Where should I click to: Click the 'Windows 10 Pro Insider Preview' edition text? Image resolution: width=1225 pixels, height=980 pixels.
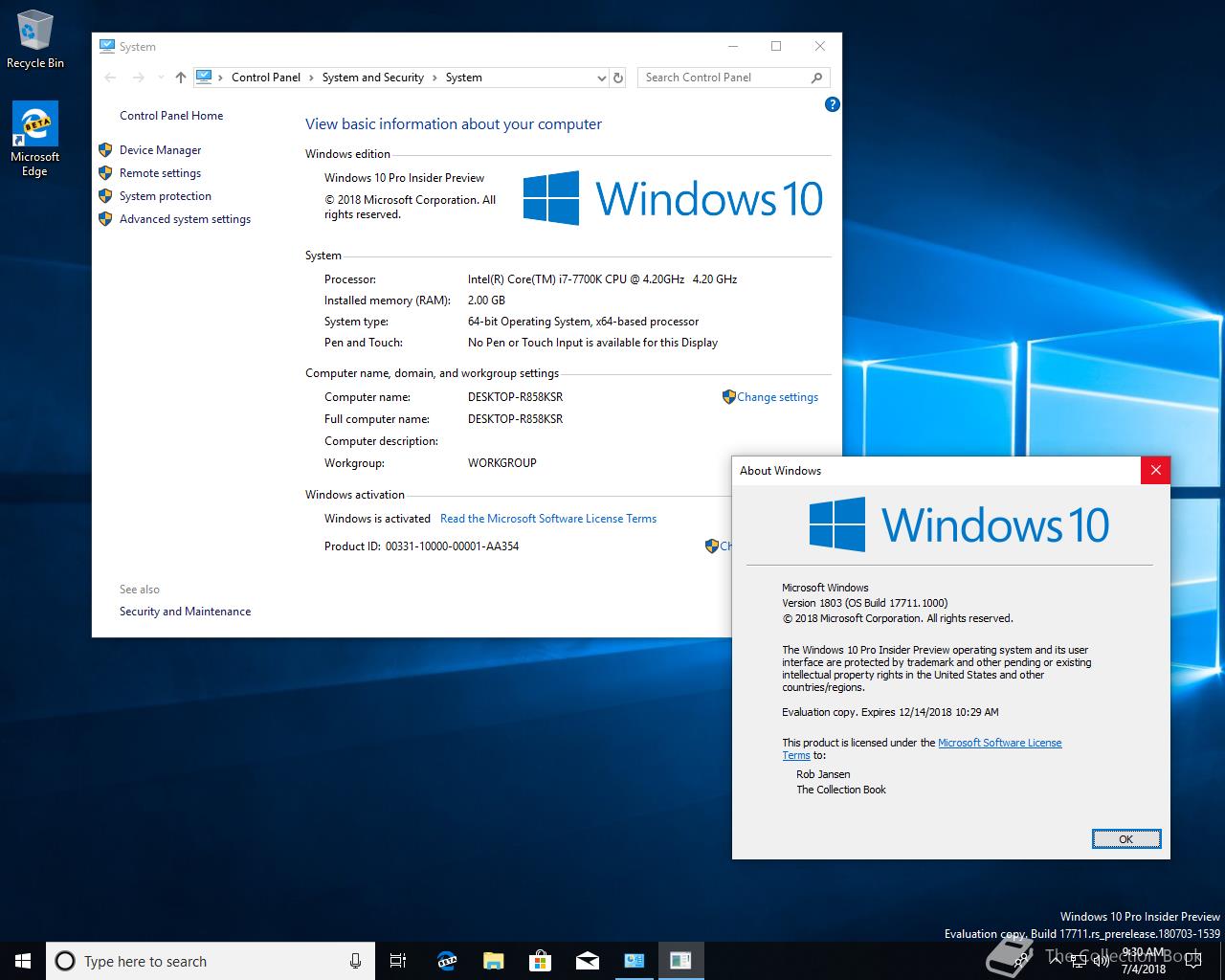(404, 178)
